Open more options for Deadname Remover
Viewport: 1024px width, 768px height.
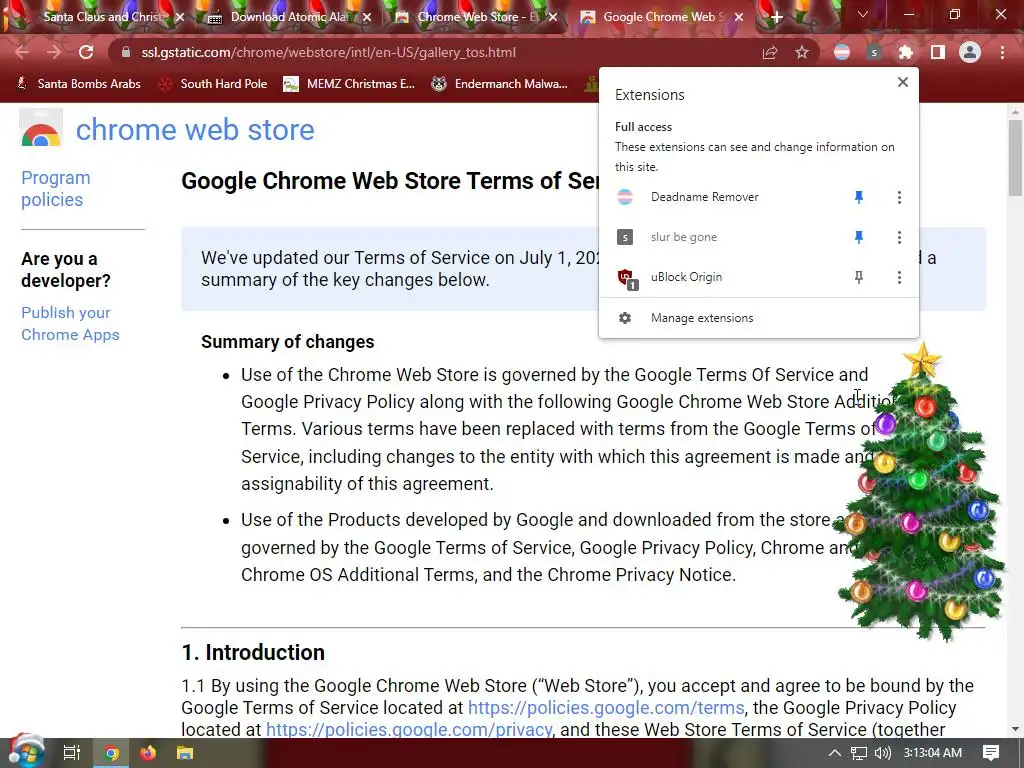point(899,197)
